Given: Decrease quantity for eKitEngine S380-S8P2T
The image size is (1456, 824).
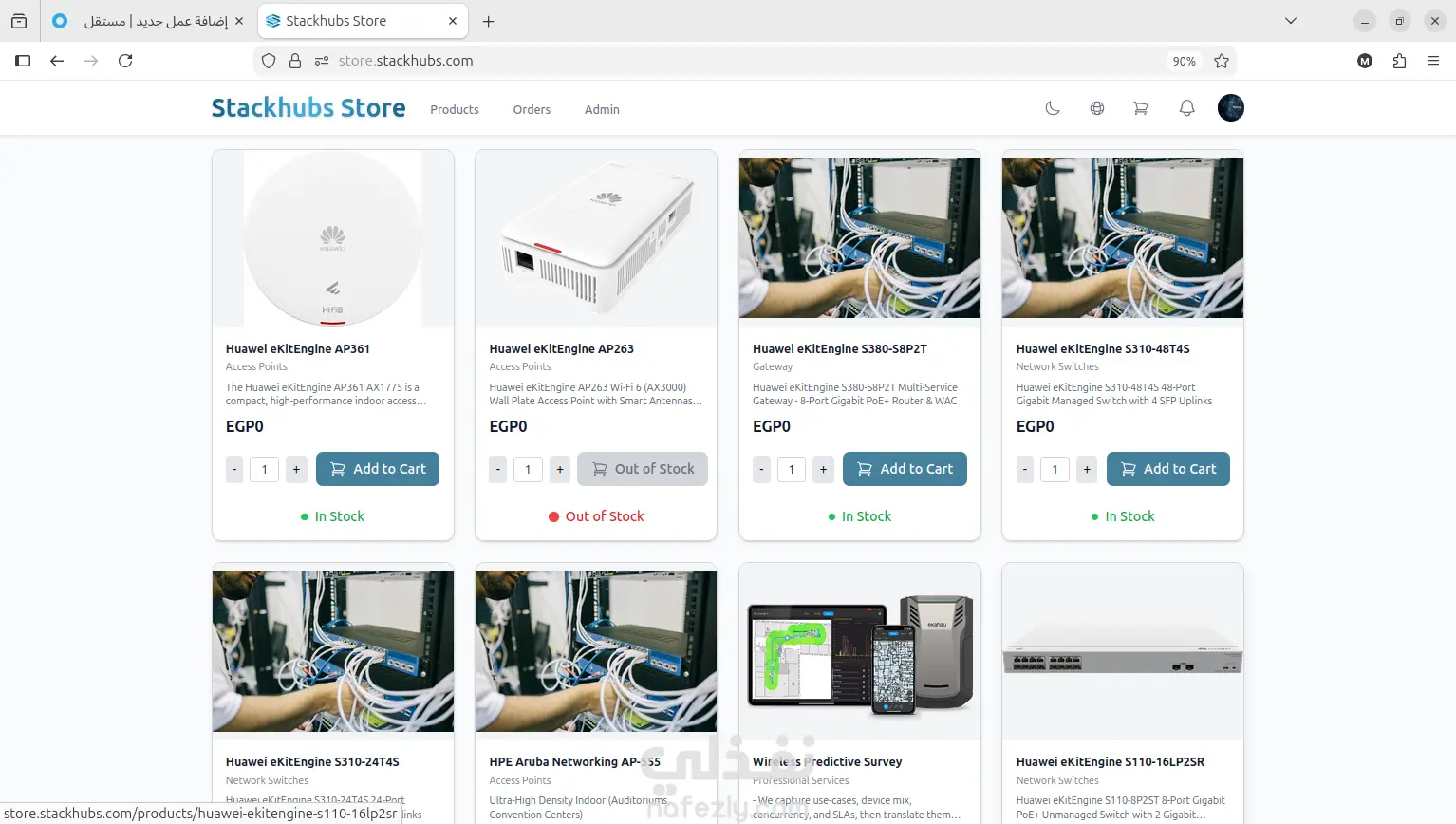Looking at the screenshot, I should pyautogui.click(x=761, y=469).
